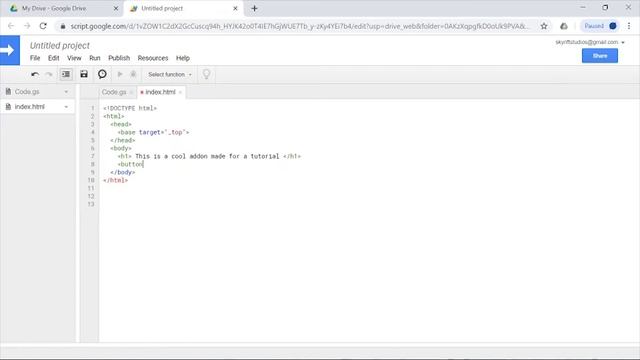Open the Google Drive extension icon

pos(564,26)
